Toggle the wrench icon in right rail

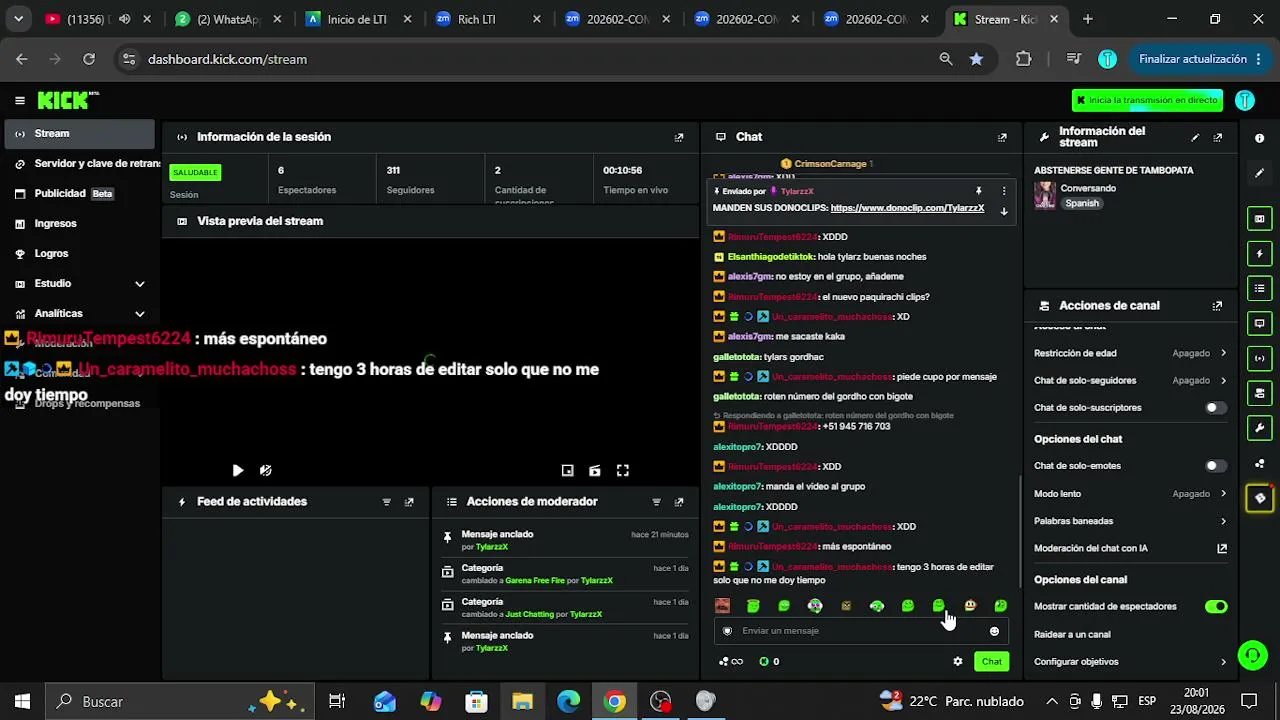(x=1260, y=429)
